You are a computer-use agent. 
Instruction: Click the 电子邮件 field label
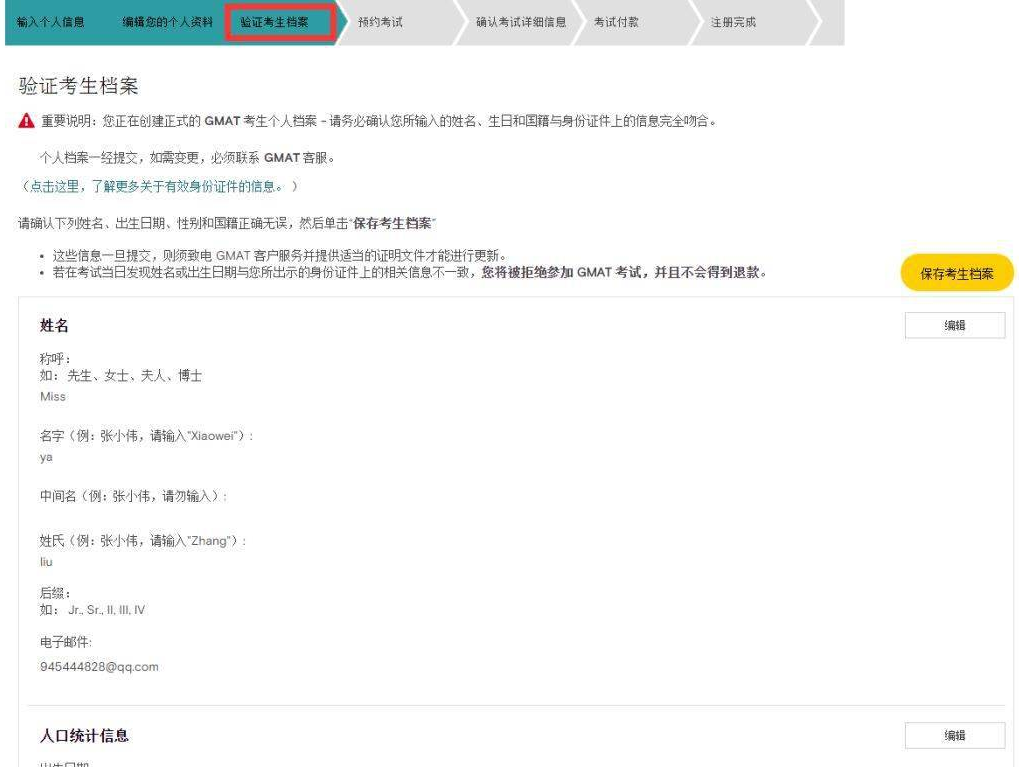click(66, 642)
